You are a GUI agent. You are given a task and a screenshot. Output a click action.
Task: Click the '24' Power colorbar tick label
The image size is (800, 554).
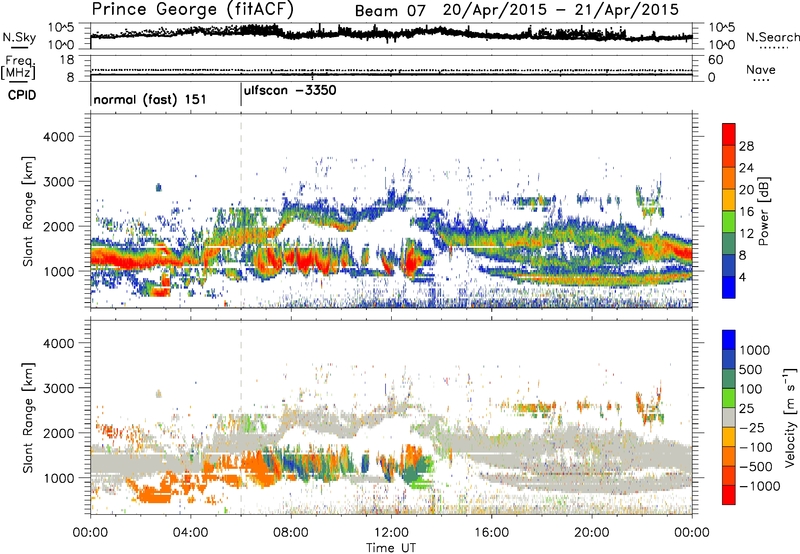746,168
